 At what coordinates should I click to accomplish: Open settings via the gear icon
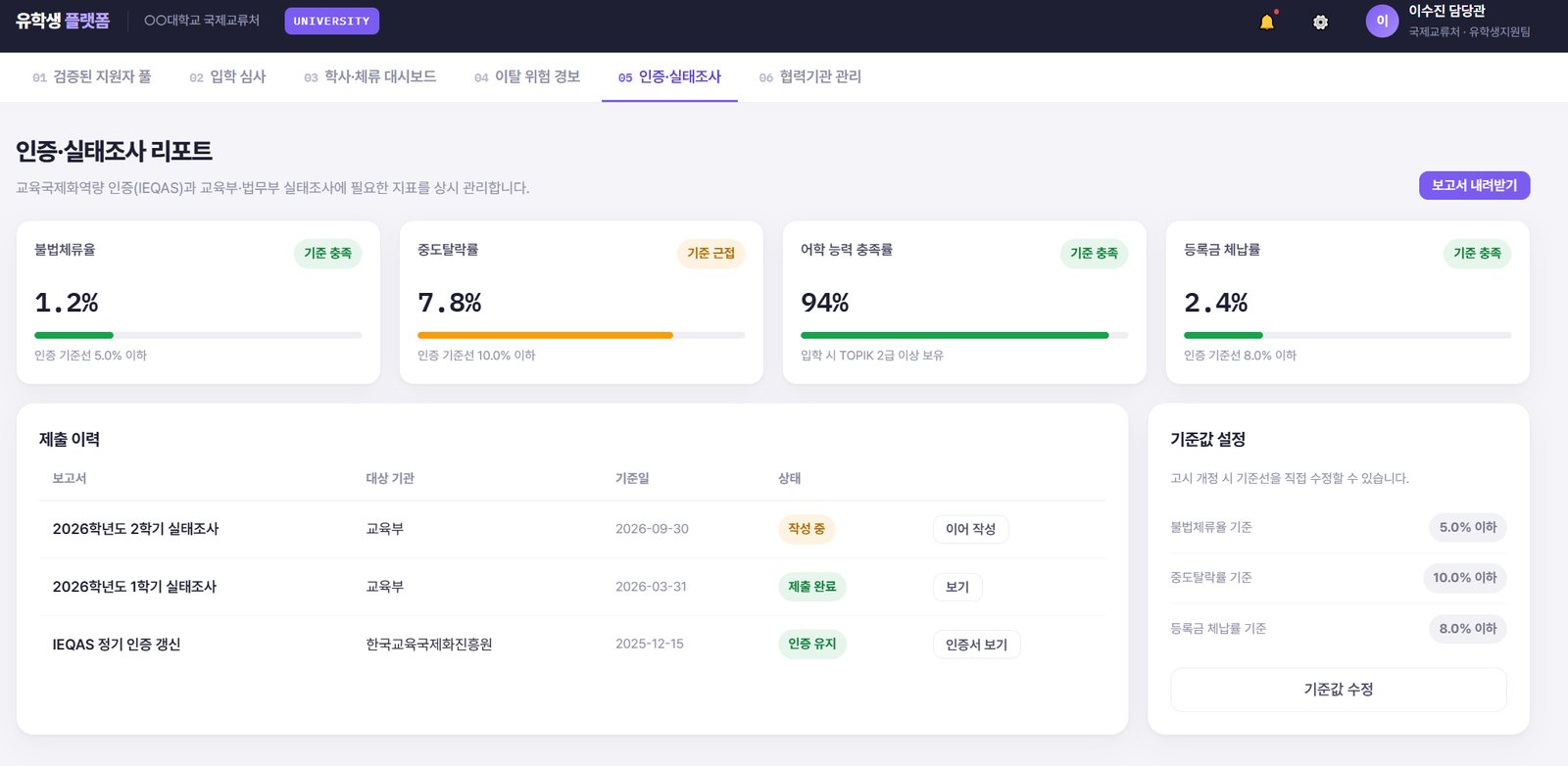point(1321,22)
